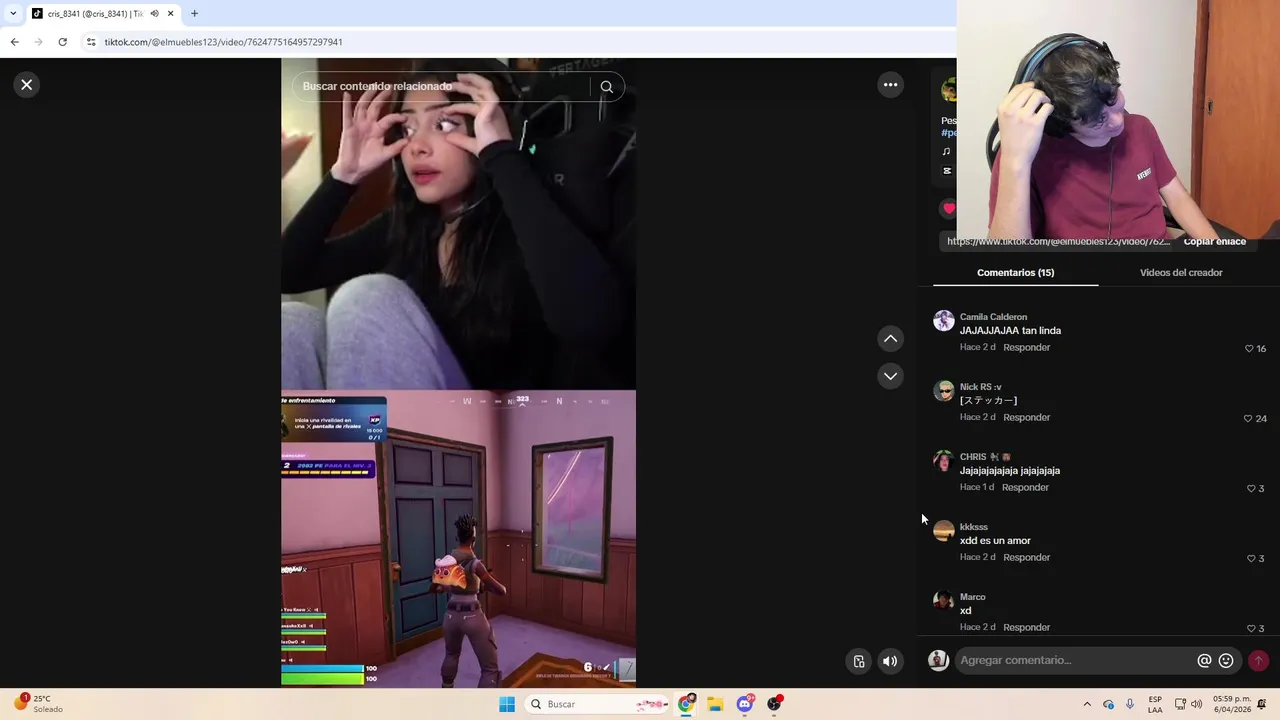Open Chrome from the taskbar
This screenshot has width=1280, height=720.
pyautogui.click(x=686, y=704)
